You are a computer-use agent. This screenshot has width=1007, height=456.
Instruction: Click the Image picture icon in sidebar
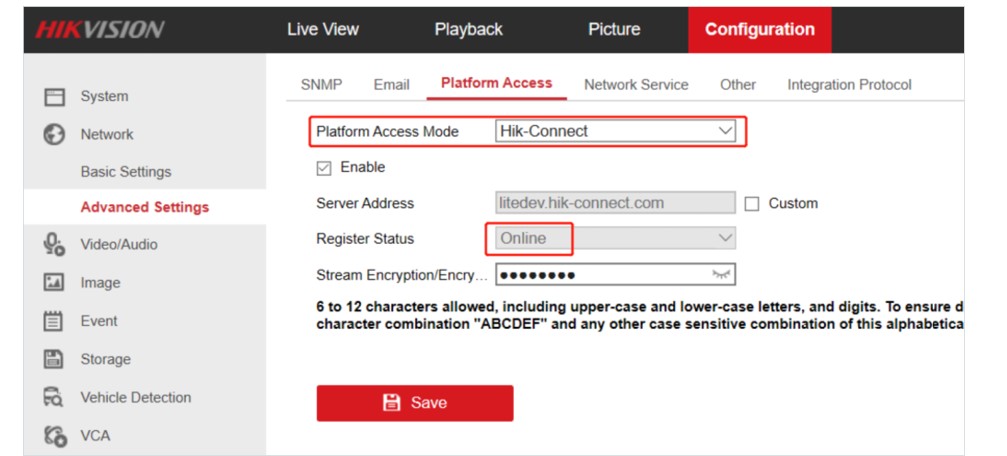(x=54, y=283)
